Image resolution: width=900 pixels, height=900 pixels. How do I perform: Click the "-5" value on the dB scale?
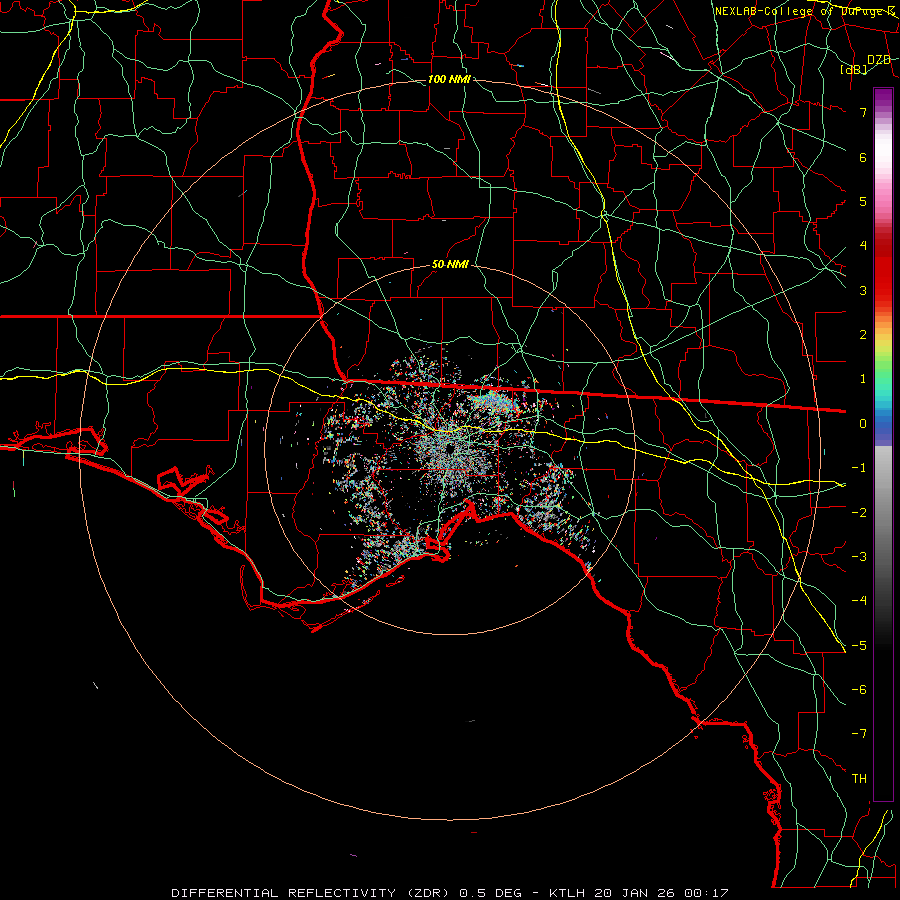(x=859, y=646)
